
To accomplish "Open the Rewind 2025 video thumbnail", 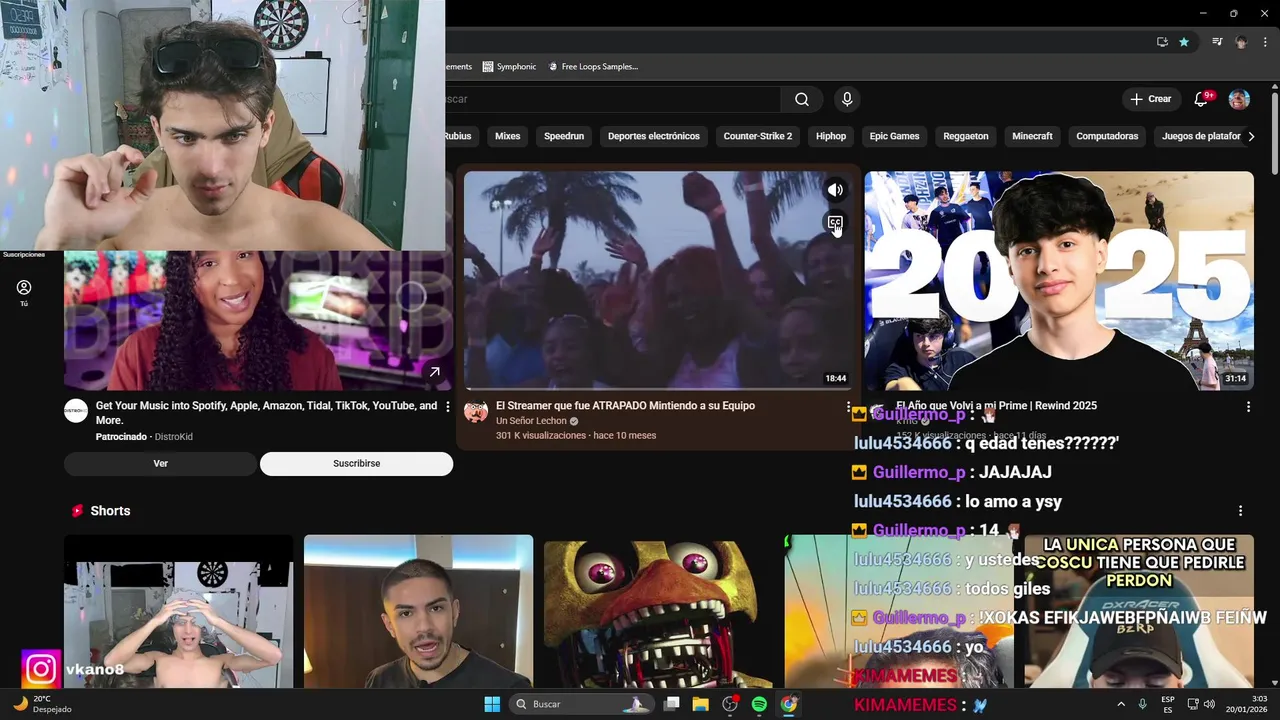I will coord(1059,281).
